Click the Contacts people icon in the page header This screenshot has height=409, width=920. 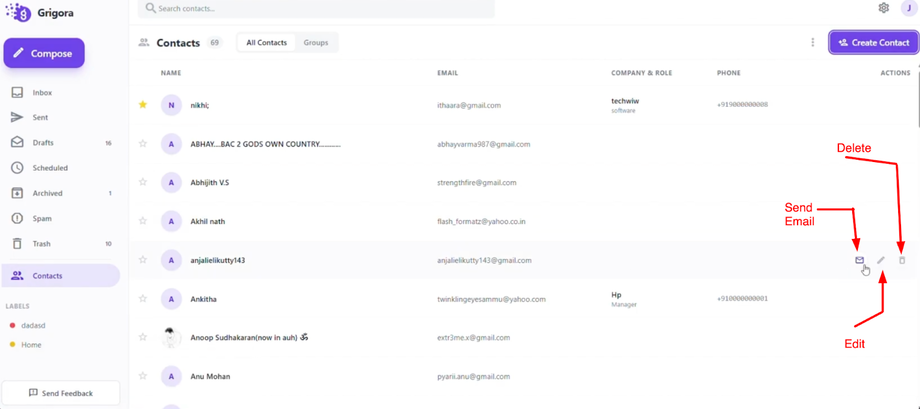click(143, 42)
